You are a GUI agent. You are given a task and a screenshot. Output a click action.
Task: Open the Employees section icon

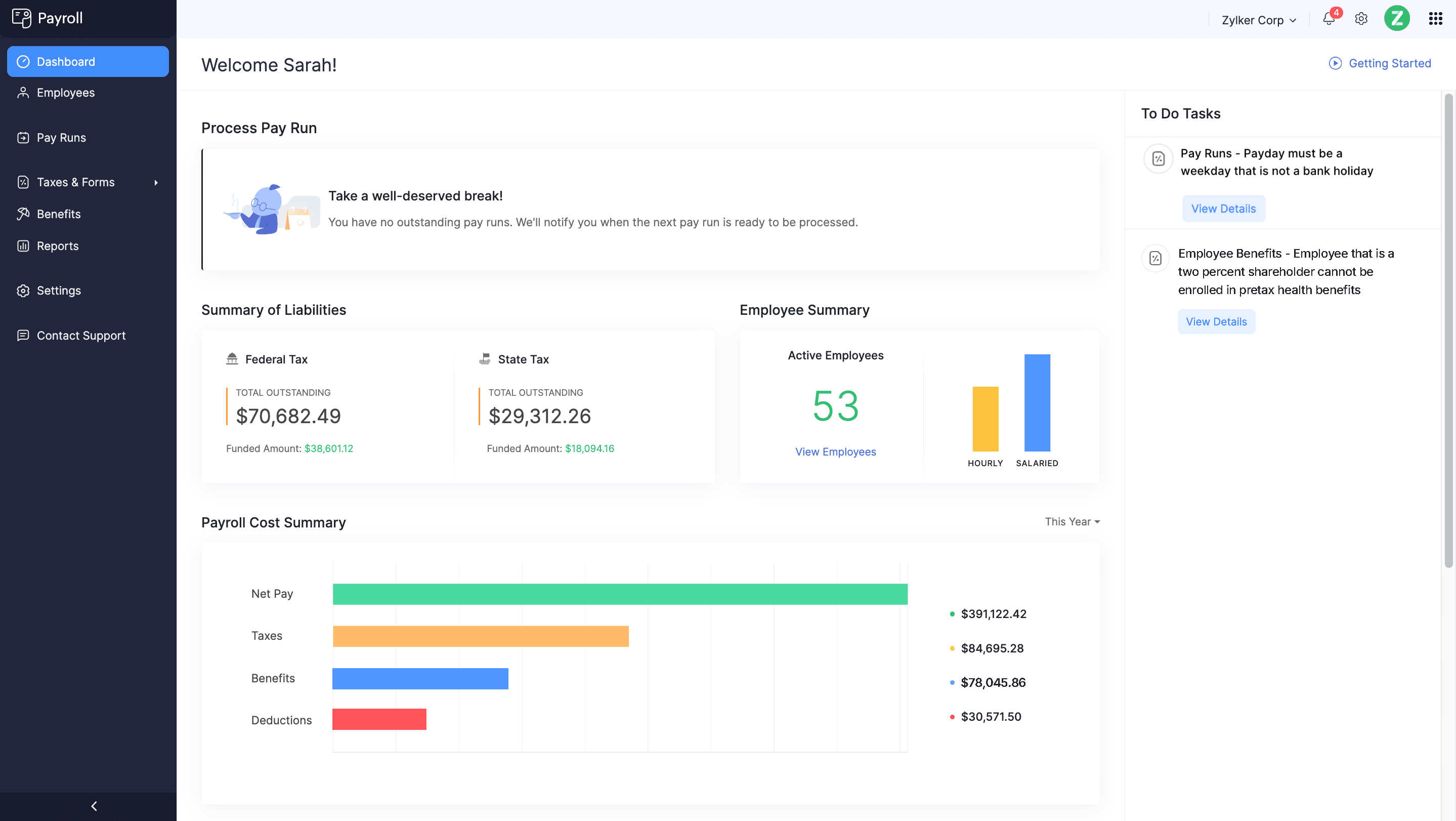[23, 92]
